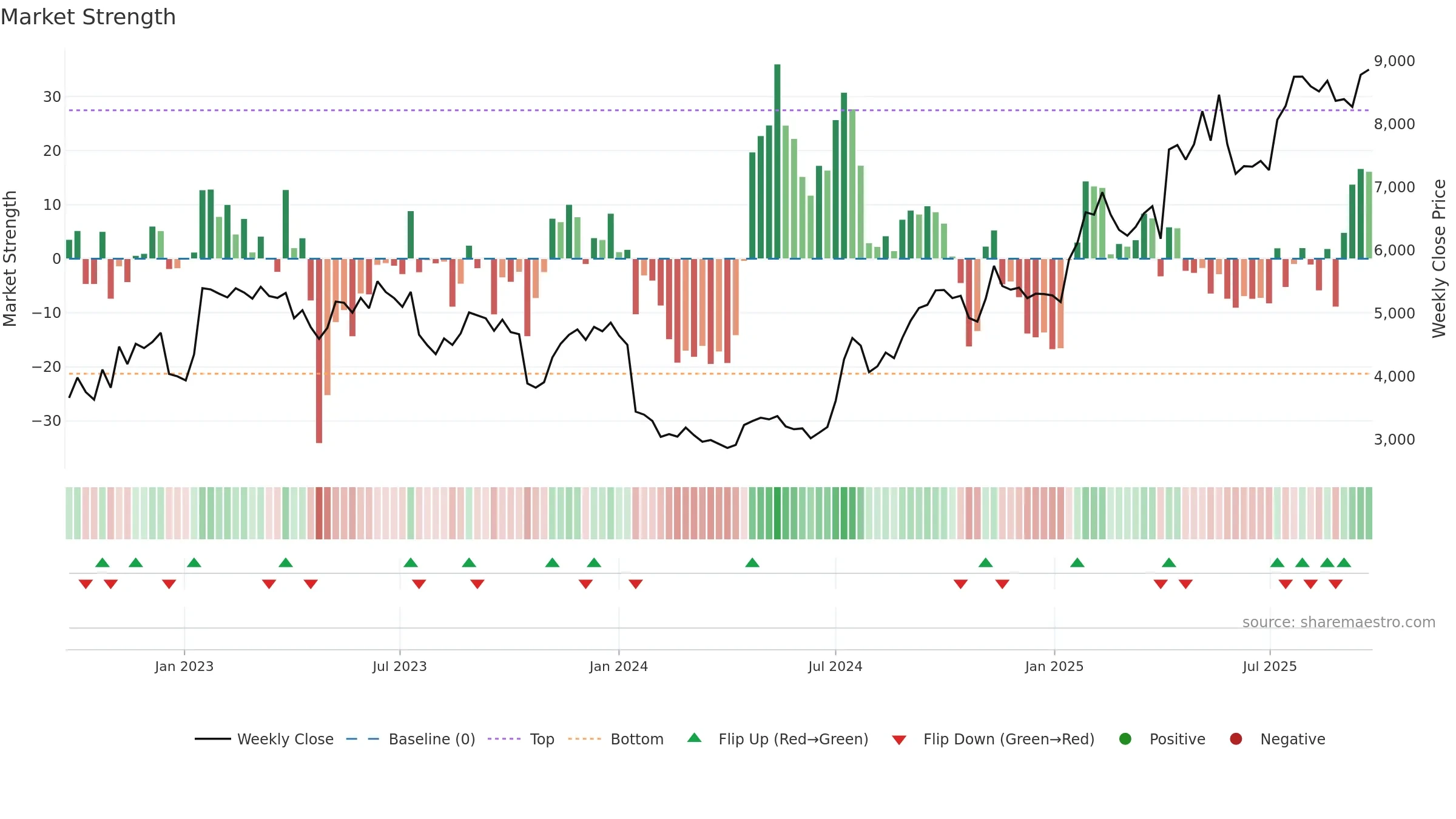Click the flip-down marker just after Jan 2024

click(636, 584)
